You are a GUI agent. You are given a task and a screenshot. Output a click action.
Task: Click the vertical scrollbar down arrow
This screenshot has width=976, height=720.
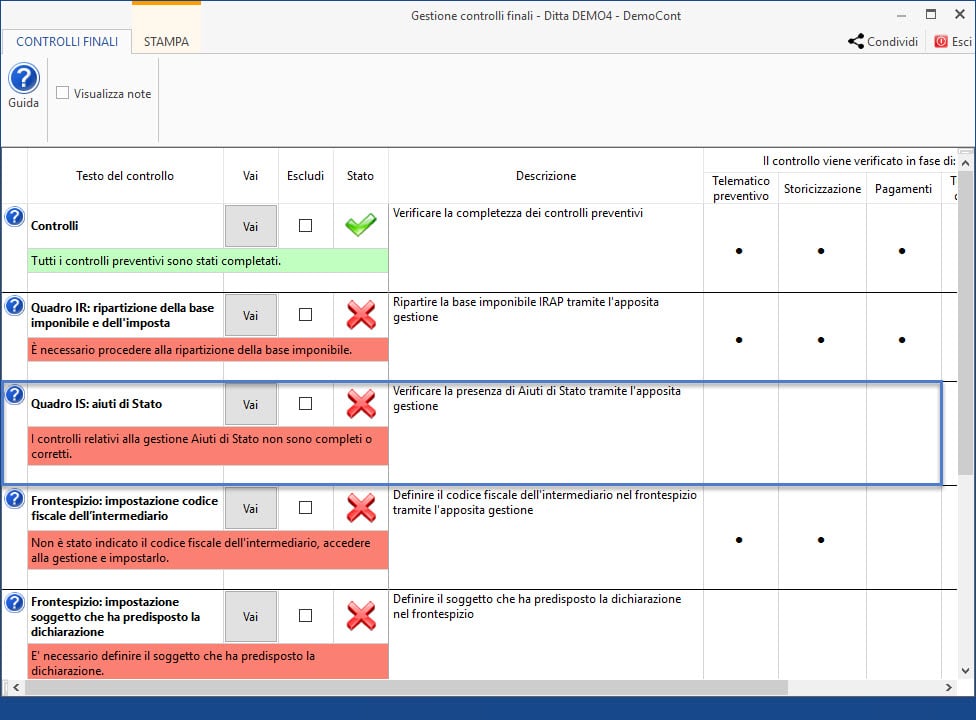click(966, 671)
